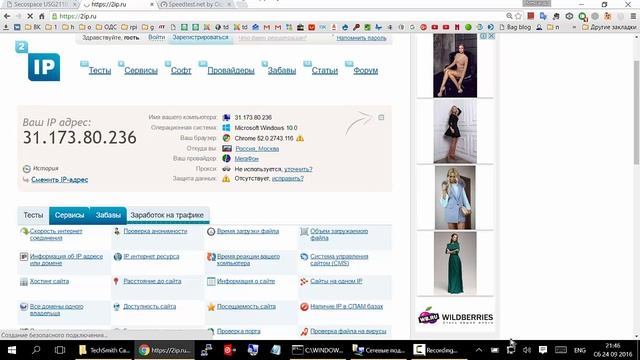Open the Action Center notification icon
The image size is (640, 360).
coord(542,350)
